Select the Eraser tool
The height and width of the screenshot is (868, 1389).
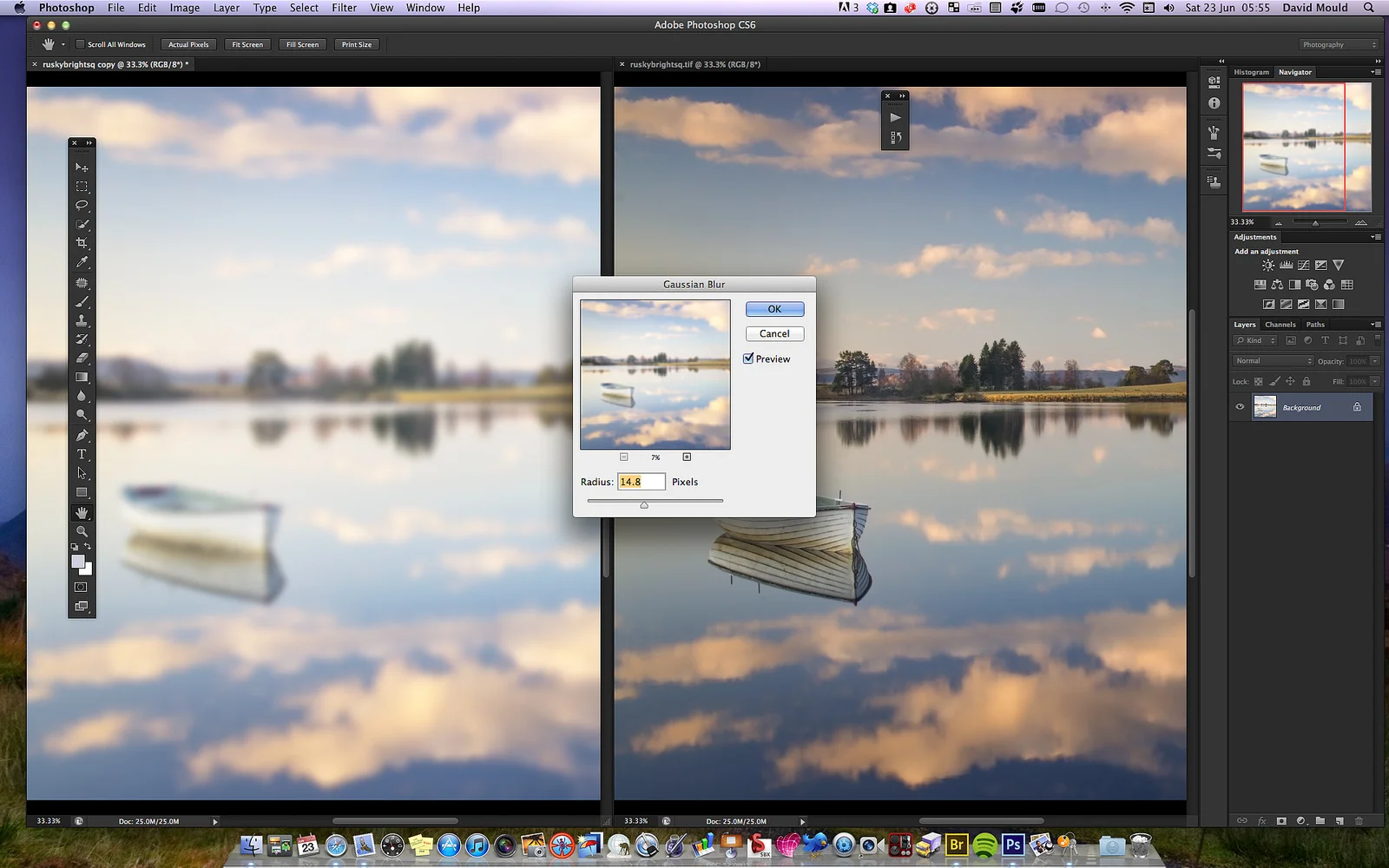[x=82, y=358]
